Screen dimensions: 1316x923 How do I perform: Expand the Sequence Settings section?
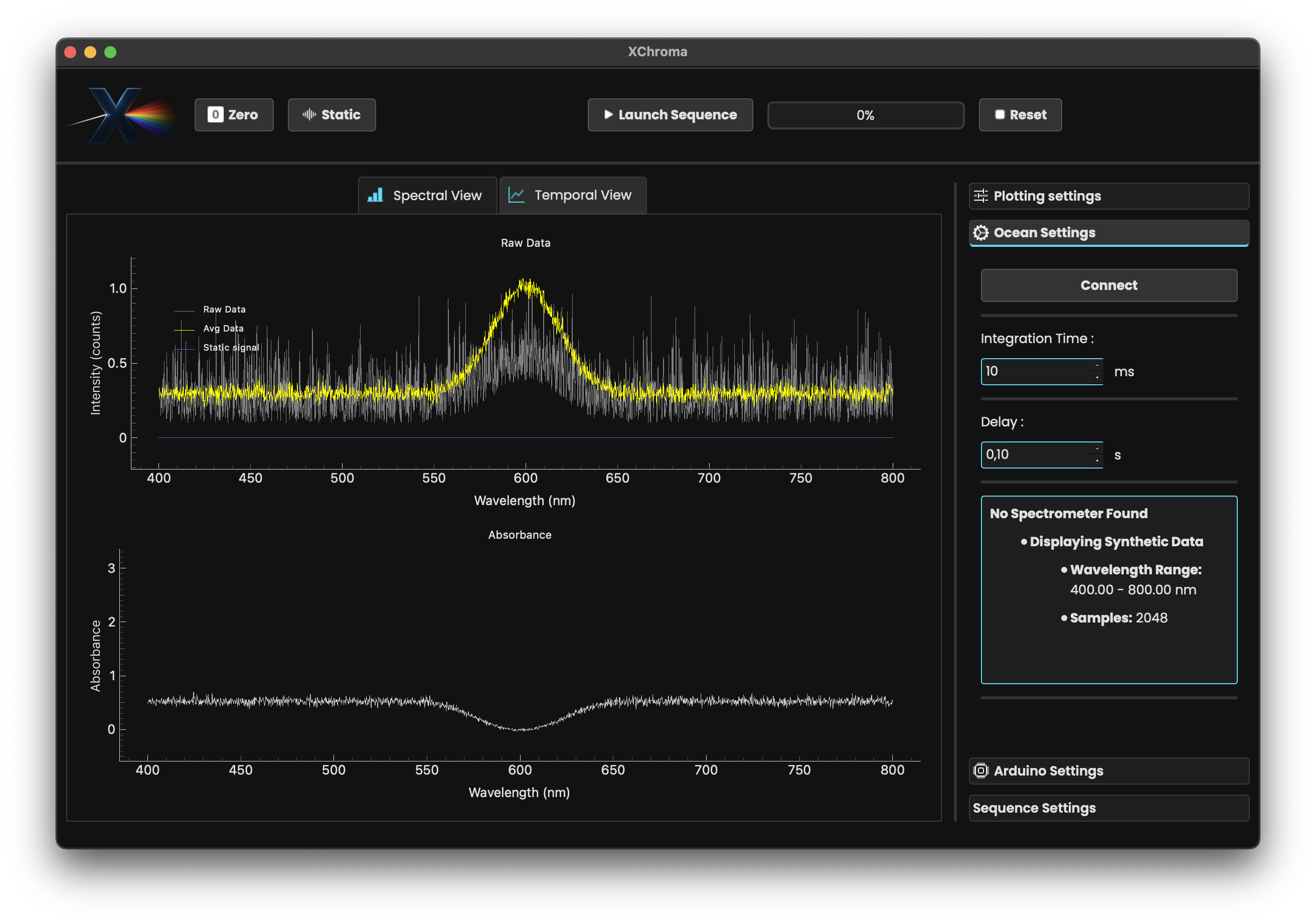coord(1108,808)
